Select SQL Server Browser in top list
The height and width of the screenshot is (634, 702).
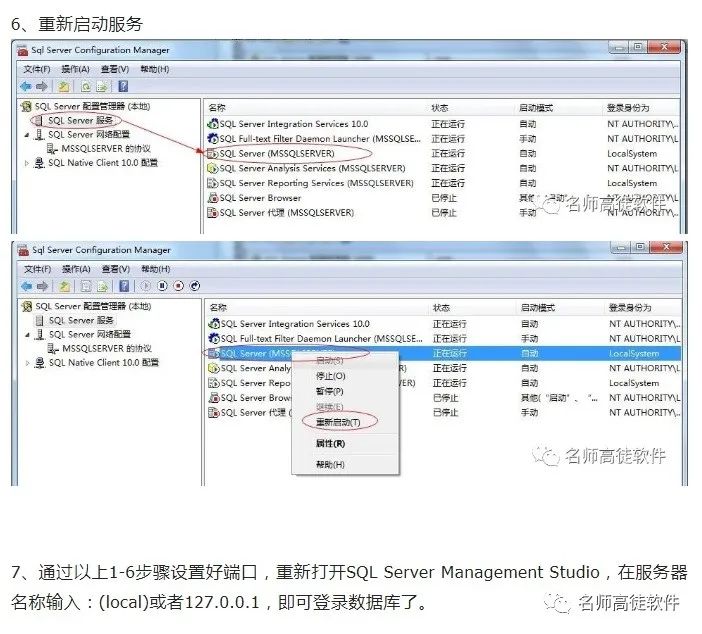[260, 197]
